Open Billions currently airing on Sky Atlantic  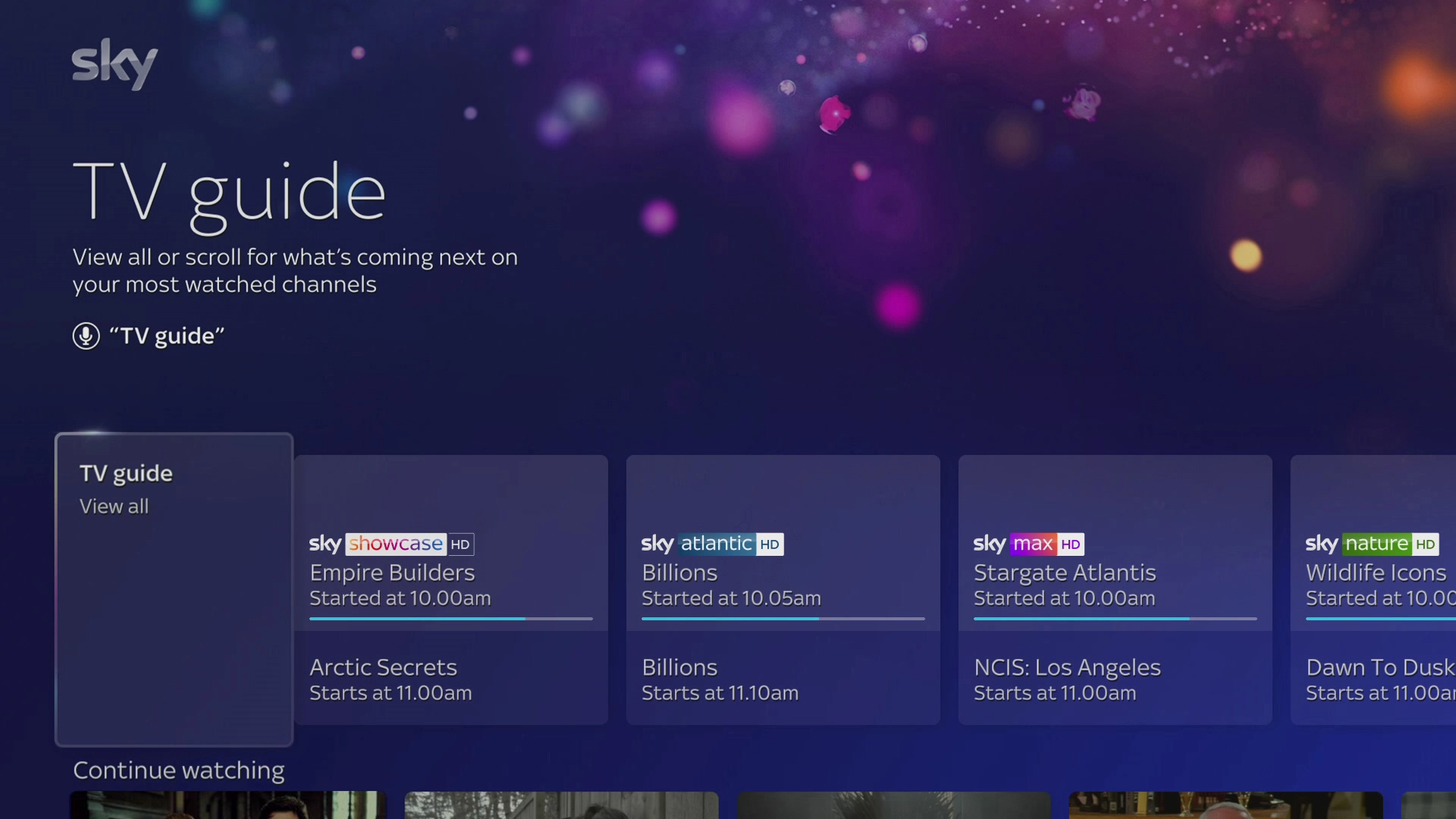coord(679,573)
